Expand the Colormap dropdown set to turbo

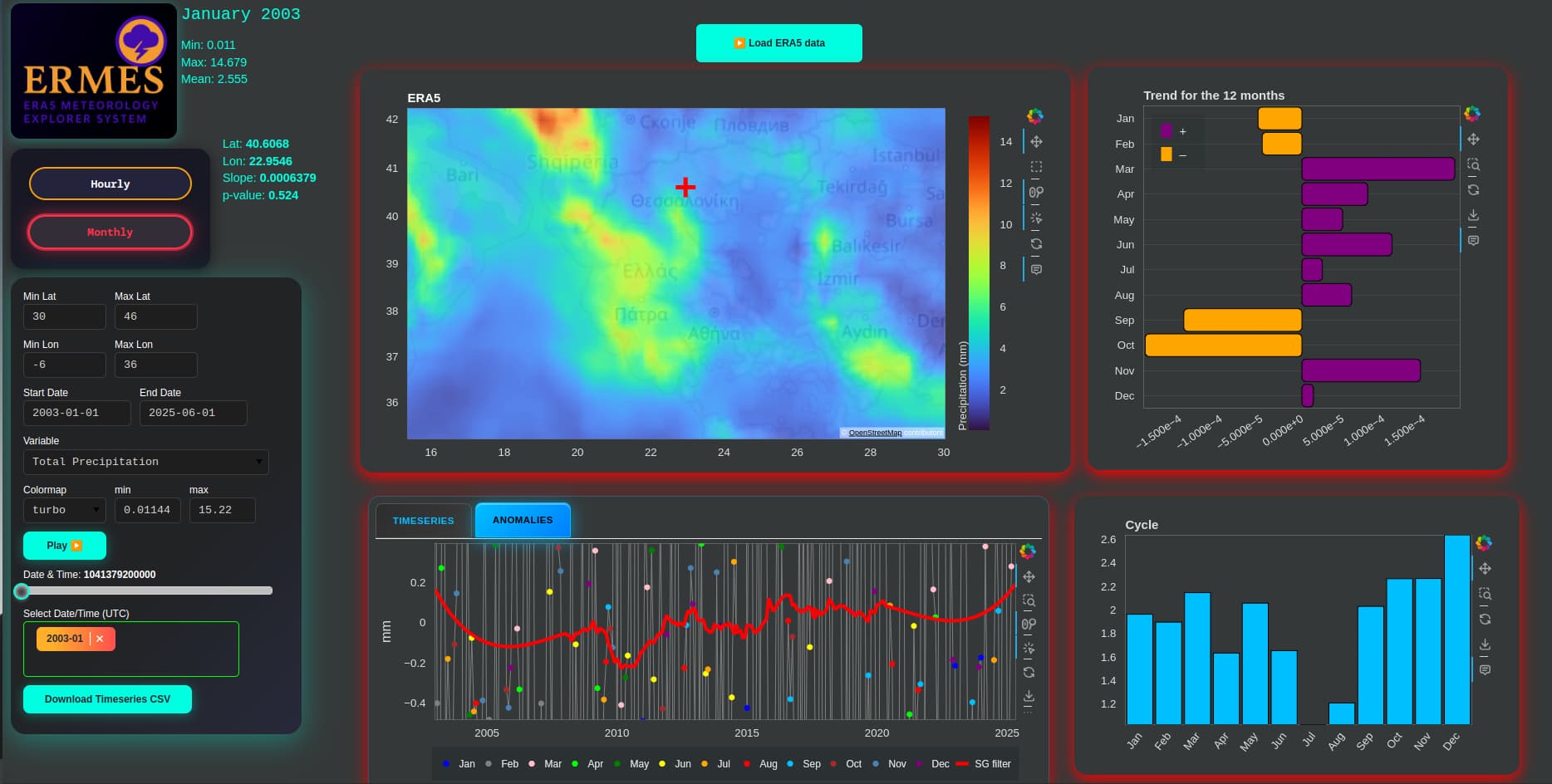click(x=65, y=510)
